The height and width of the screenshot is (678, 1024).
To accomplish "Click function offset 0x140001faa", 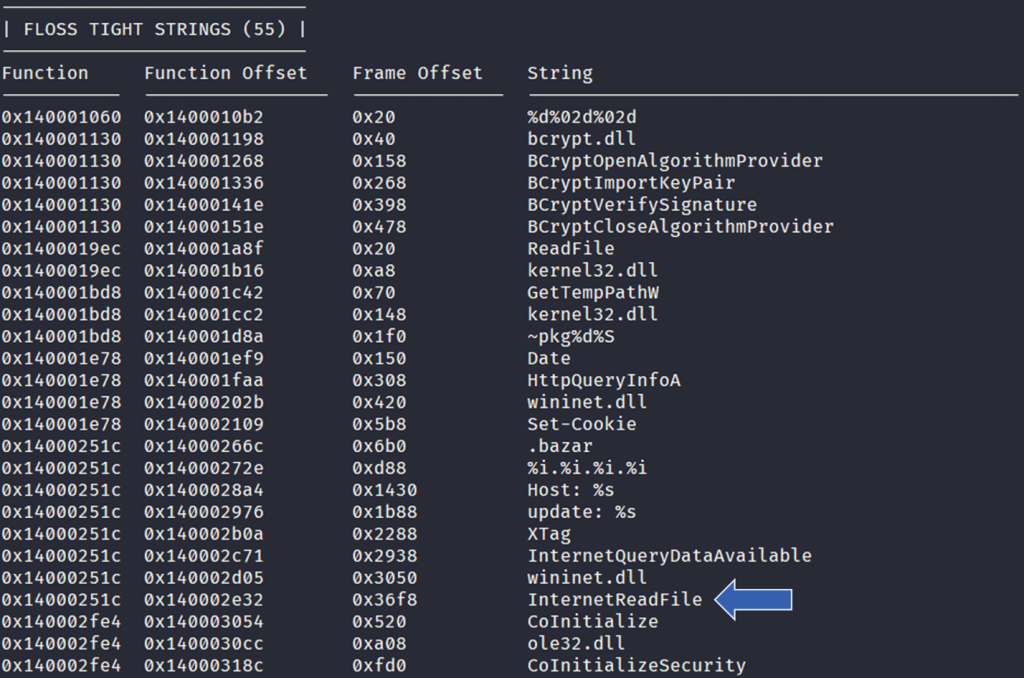I will [204, 380].
